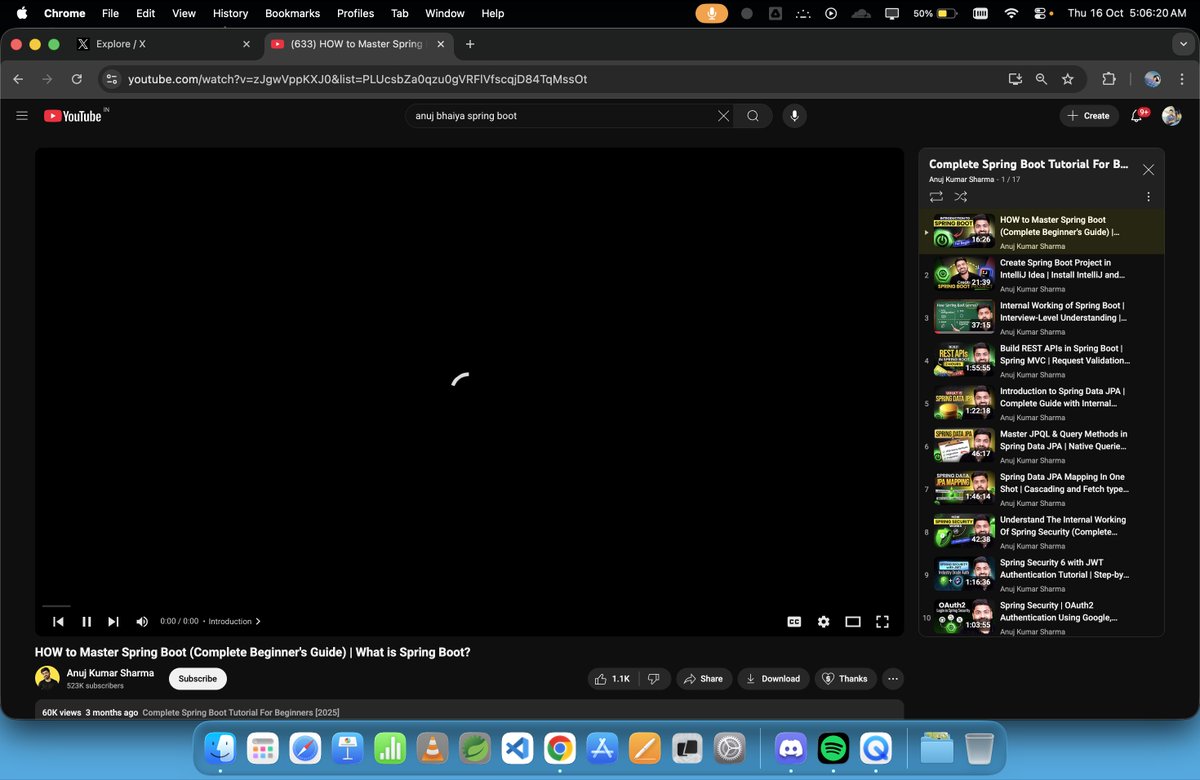The image size is (1200, 780).
Task: Switch to the Explore / X tab
Action: click(x=160, y=44)
